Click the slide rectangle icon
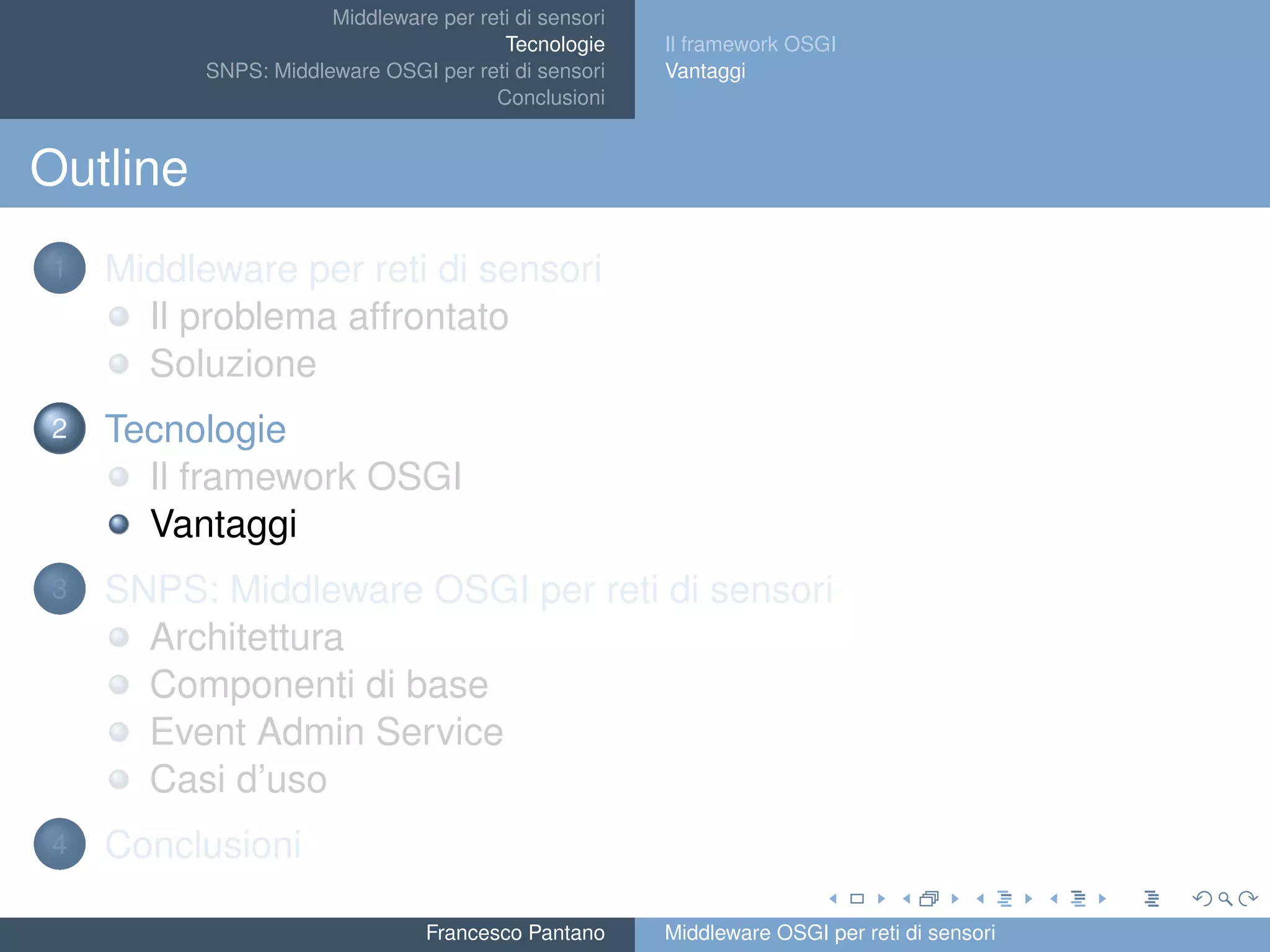Image resolution: width=1270 pixels, height=952 pixels. [x=857, y=898]
